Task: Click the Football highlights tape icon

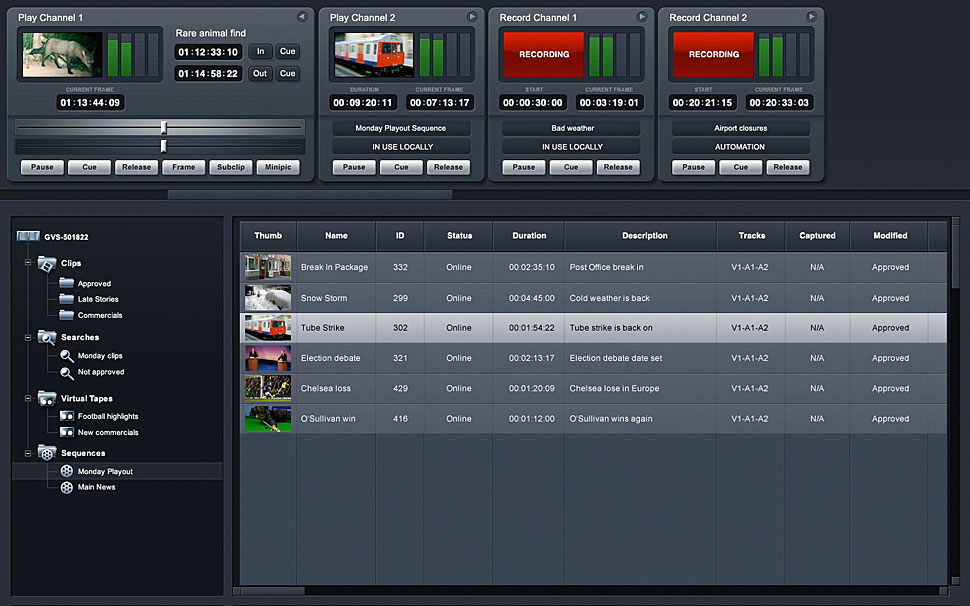Action: click(x=67, y=416)
